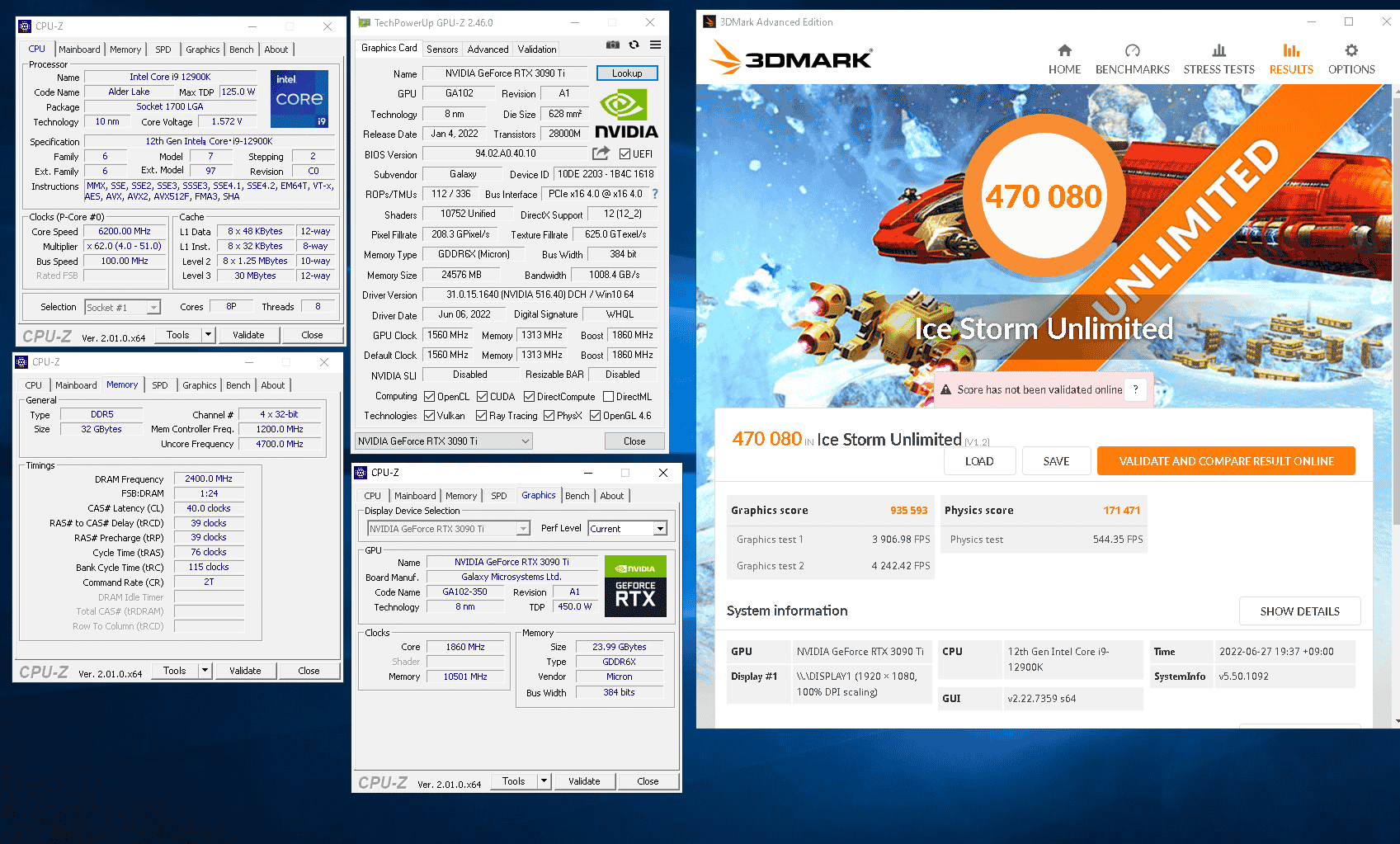Click the GPU-Z refresh icon
The width and height of the screenshot is (1400, 844).
point(634,45)
